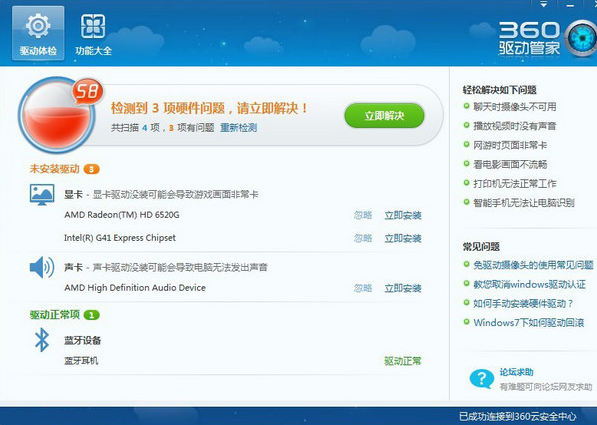Viewport: 597px width, 425px height.
Task: Click the 已成功连接到360云安全中心 status text
Action: click(x=517, y=416)
